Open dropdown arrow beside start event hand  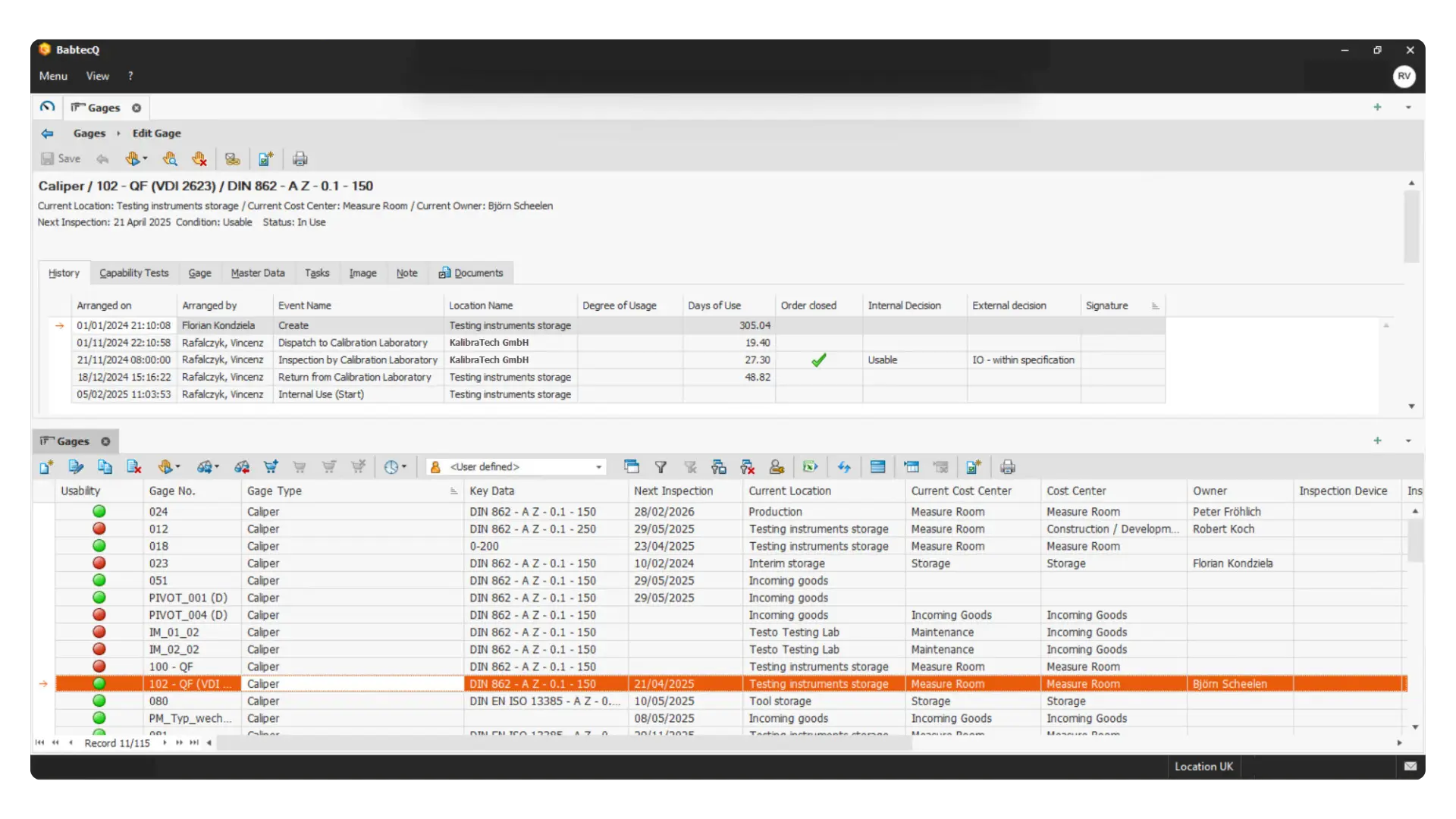pos(145,158)
